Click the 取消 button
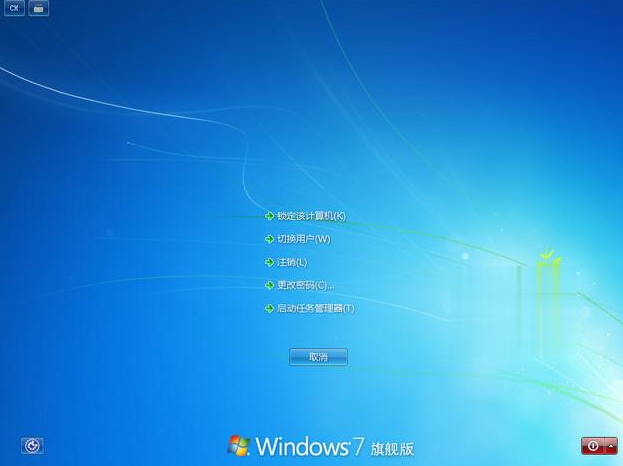 (x=318, y=357)
